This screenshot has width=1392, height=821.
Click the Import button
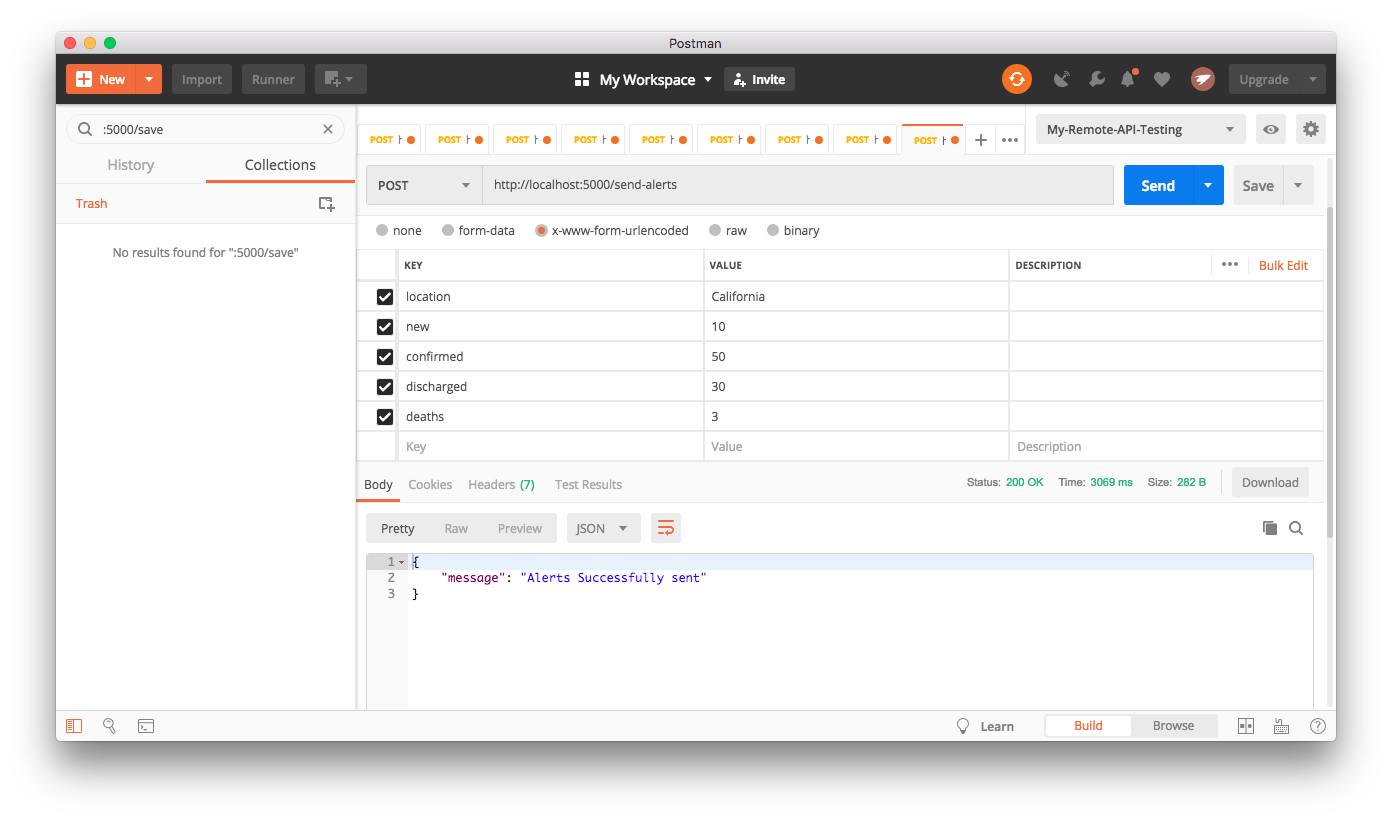[202, 79]
